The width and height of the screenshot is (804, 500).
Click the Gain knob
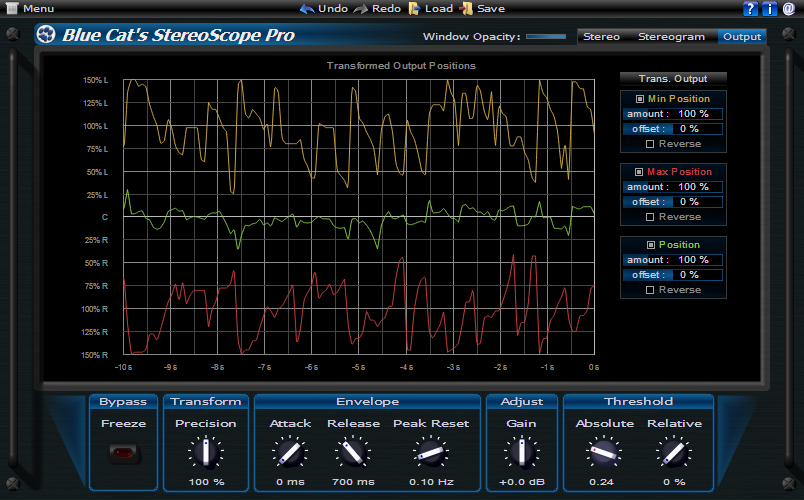pos(521,454)
